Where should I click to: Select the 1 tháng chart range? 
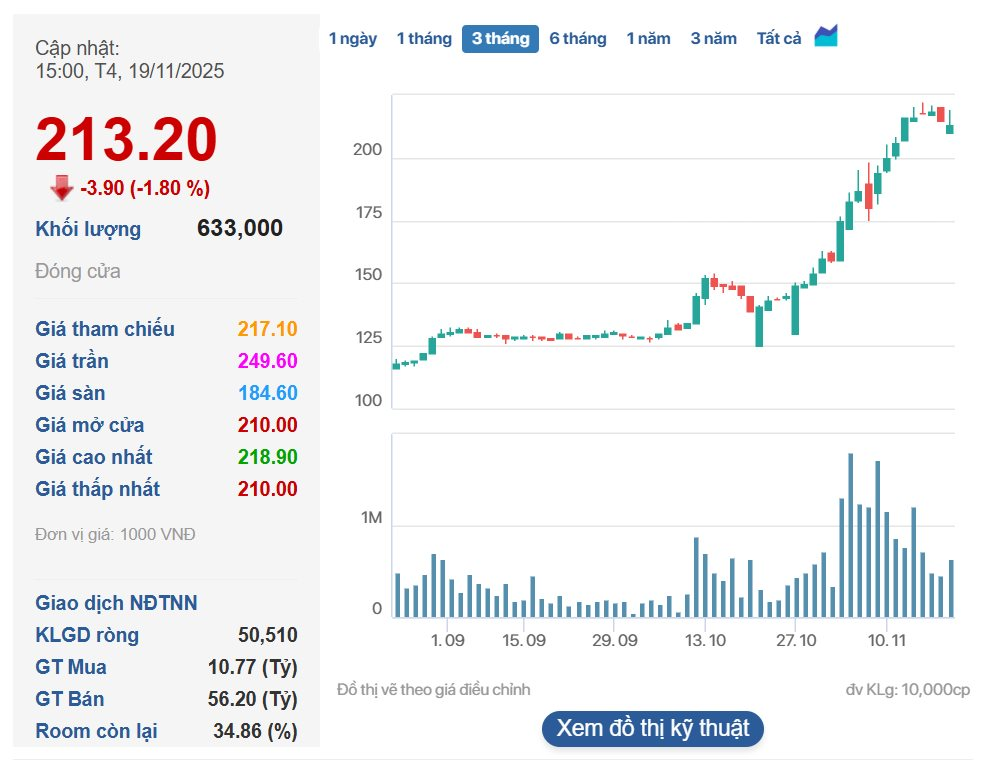424,39
